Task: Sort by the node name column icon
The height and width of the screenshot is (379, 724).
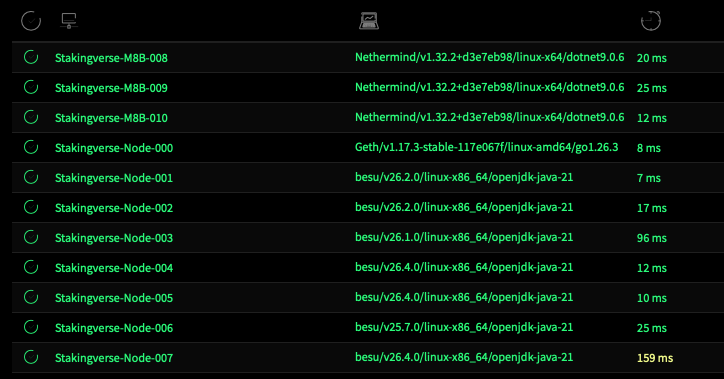Action: pyautogui.click(x=69, y=21)
